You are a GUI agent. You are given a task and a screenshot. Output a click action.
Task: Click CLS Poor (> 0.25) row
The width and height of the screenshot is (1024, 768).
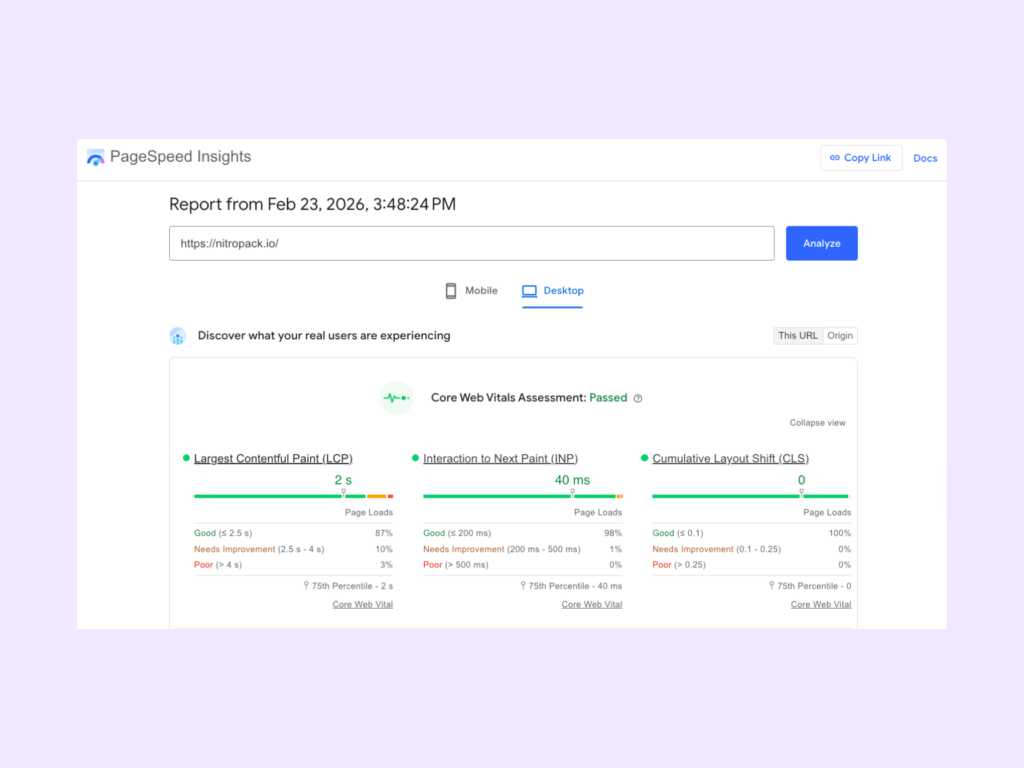752,565
